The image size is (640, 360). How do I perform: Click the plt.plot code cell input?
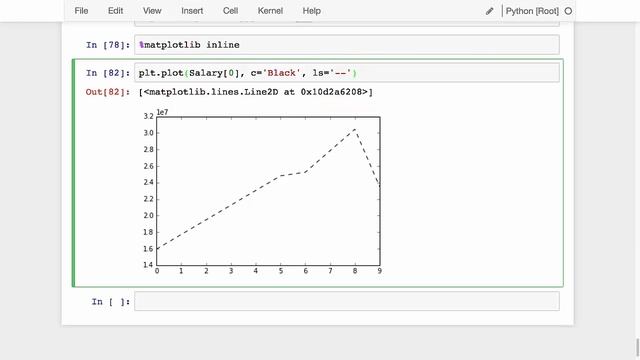pos(347,73)
